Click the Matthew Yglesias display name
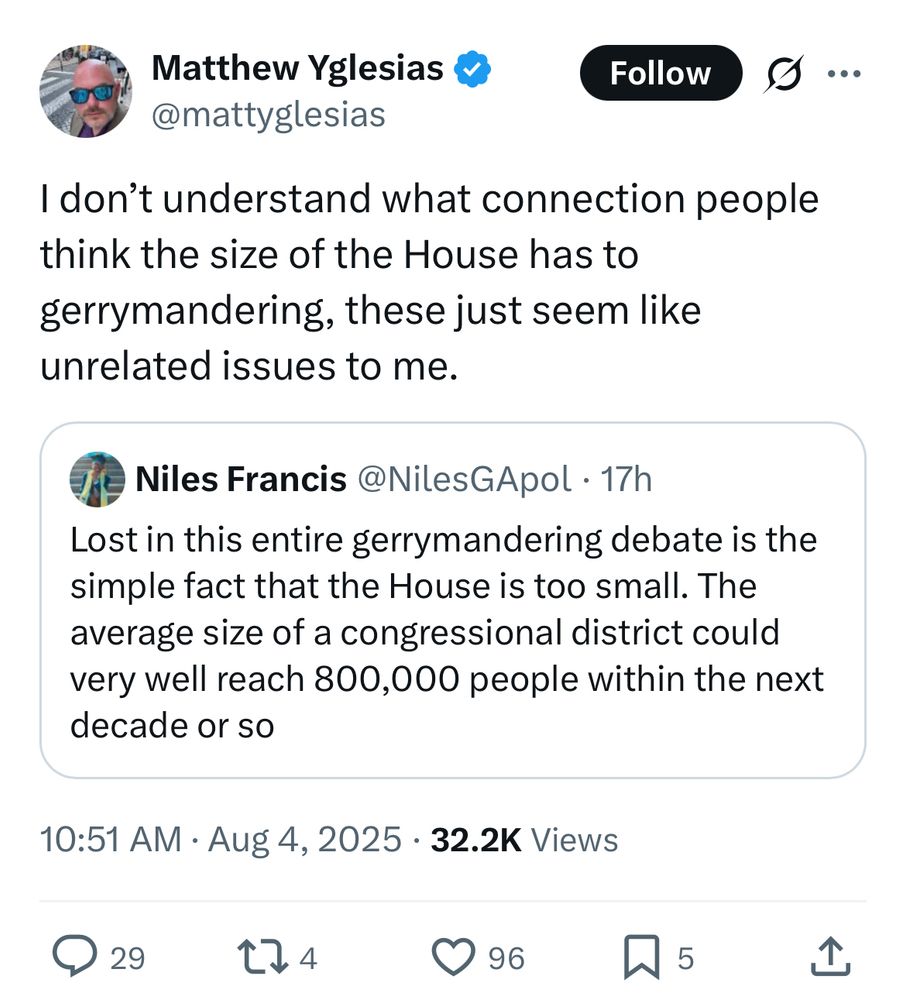The image size is (906, 1000). [297, 68]
